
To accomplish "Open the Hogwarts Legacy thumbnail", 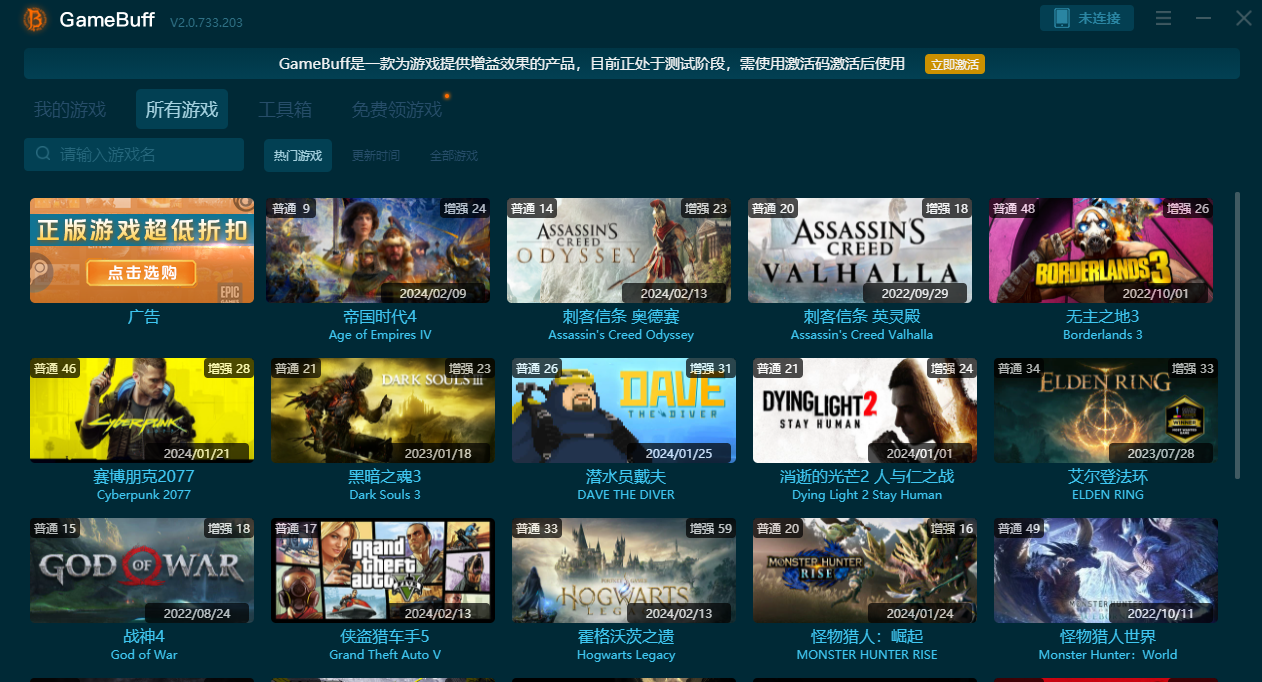I will (624, 570).
